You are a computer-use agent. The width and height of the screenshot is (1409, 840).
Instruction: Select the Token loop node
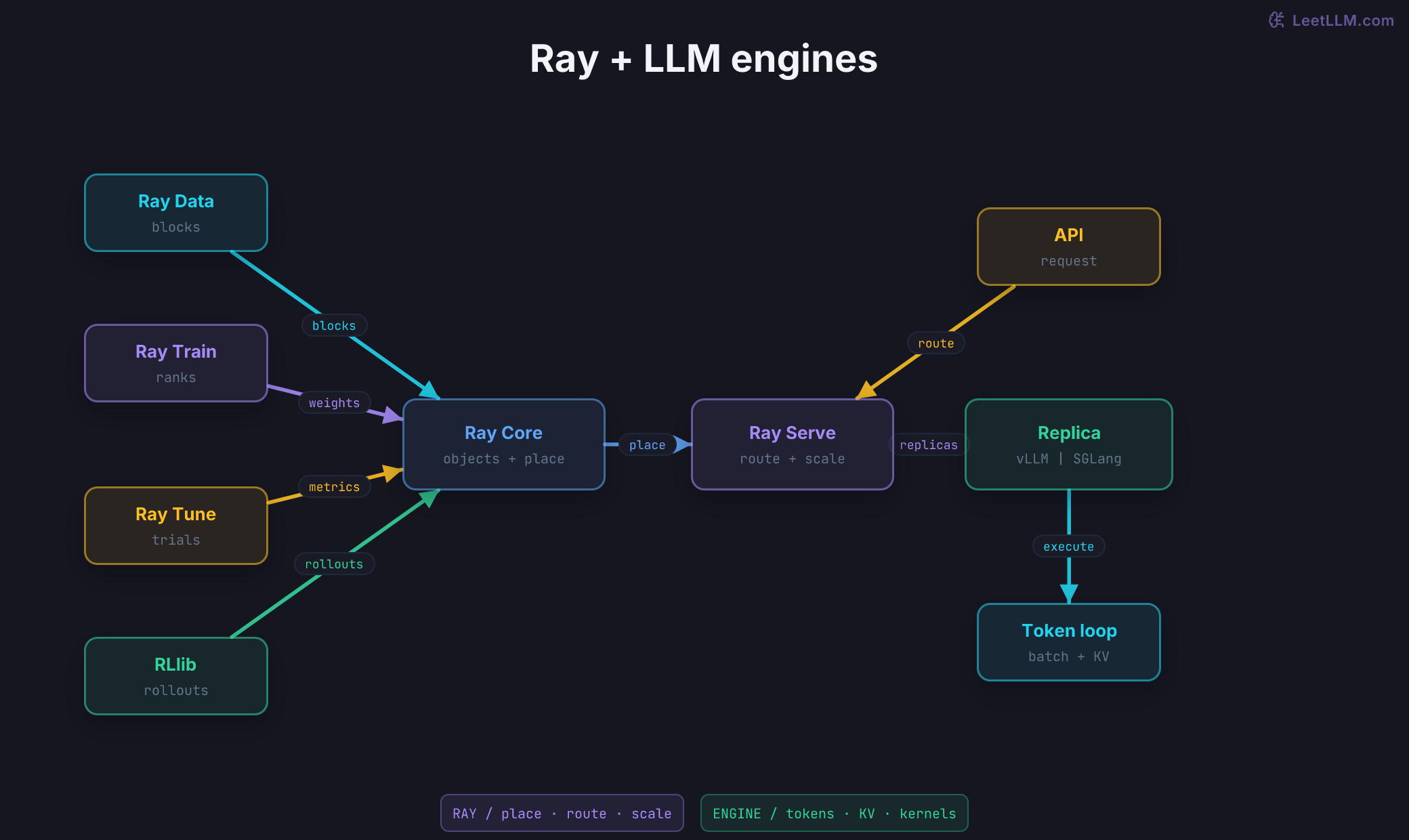click(x=1069, y=642)
